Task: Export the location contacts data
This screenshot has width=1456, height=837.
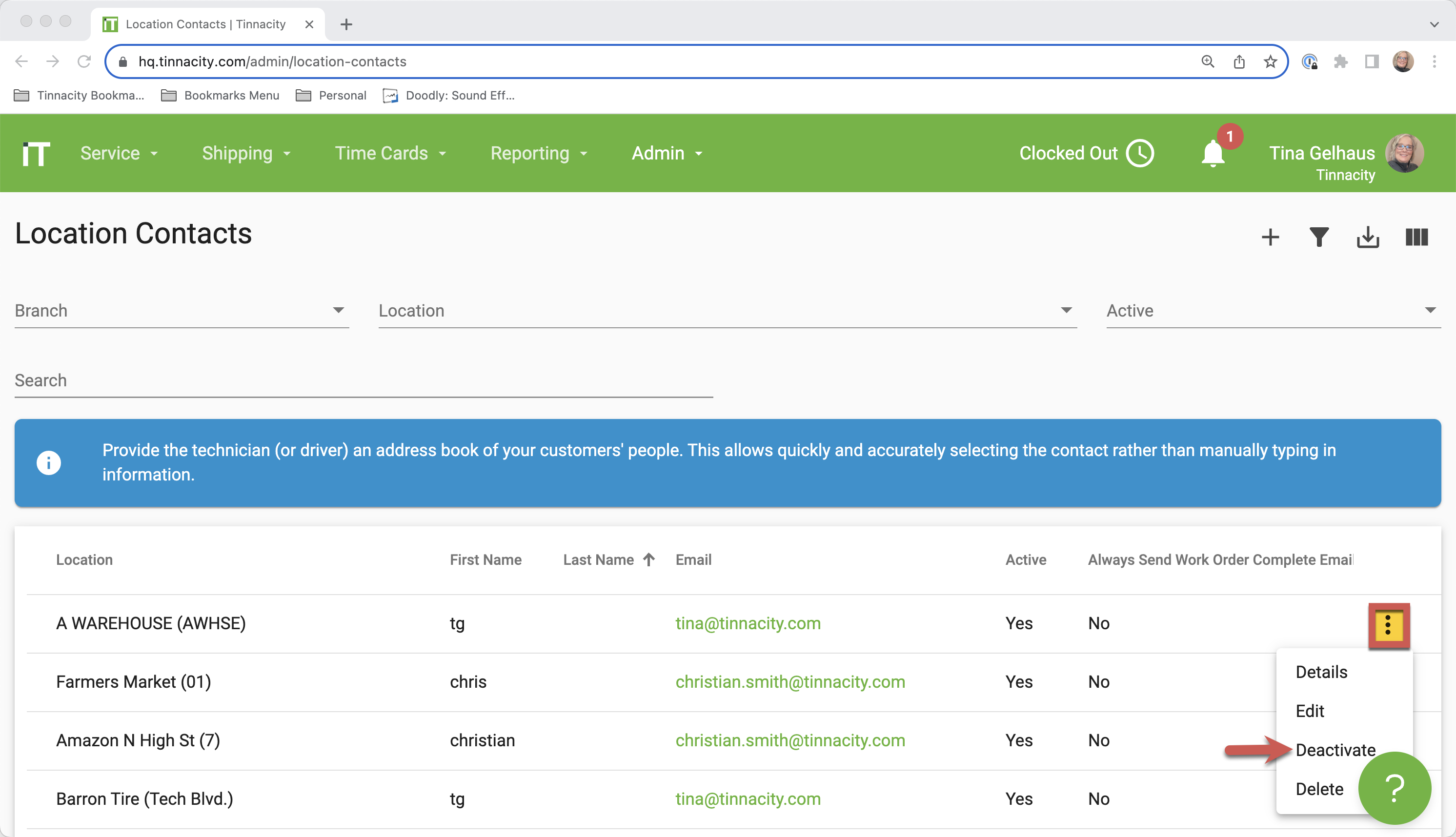Action: [x=1368, y=237]
